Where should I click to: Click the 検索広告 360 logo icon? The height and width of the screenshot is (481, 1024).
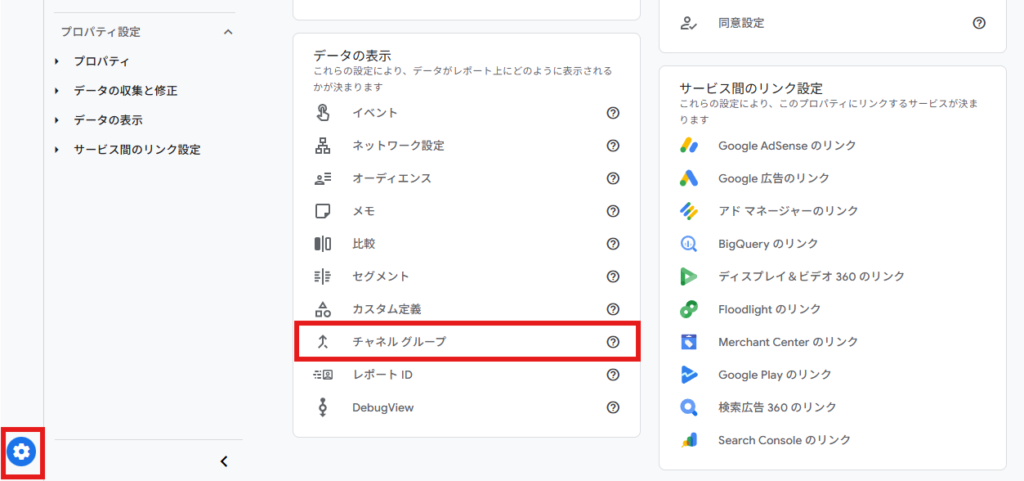pos(689,407)
